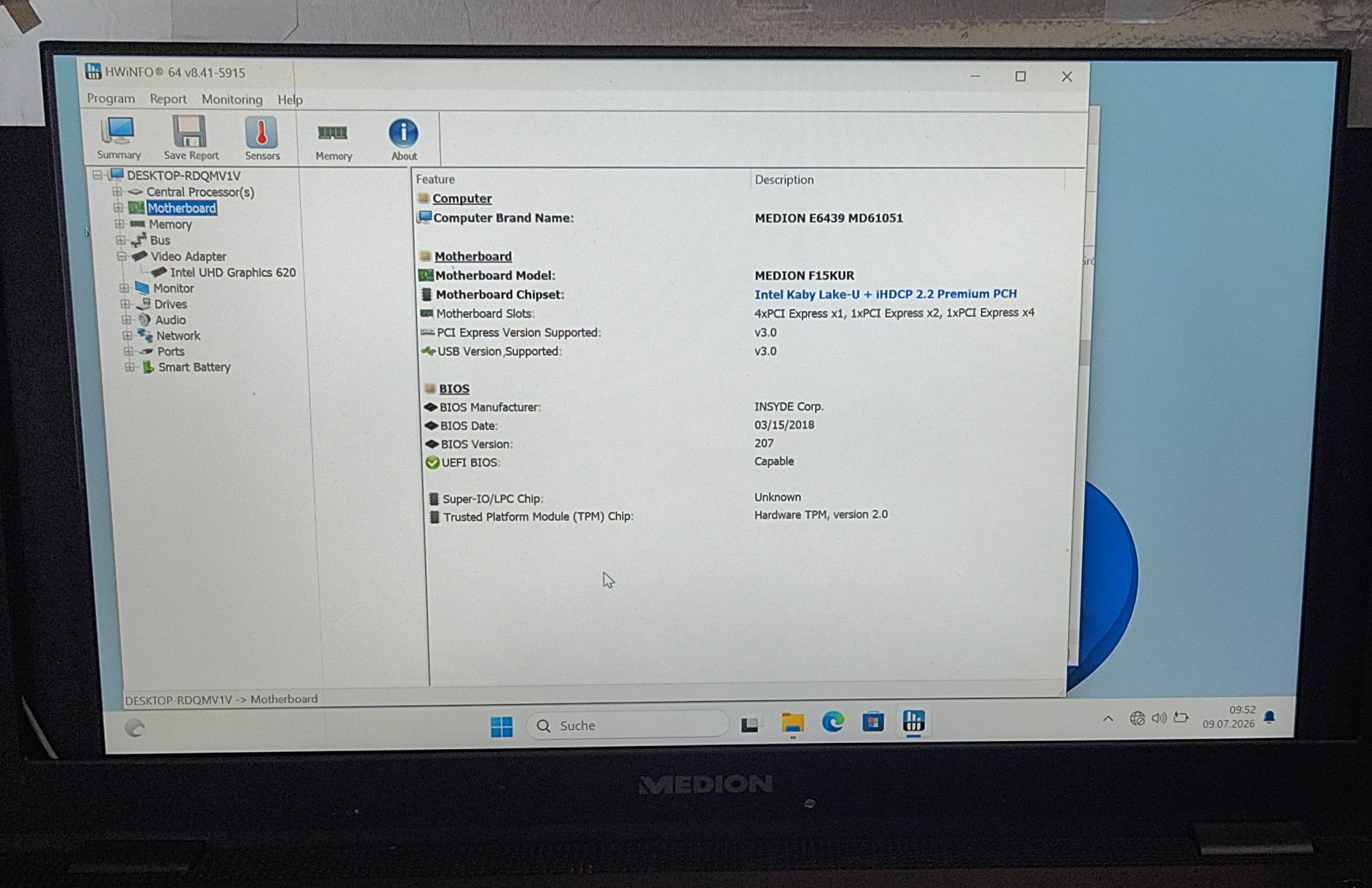The height and width of the screenshot is (888, 1372).
Task: Open the Program menu
Action: 111,98
